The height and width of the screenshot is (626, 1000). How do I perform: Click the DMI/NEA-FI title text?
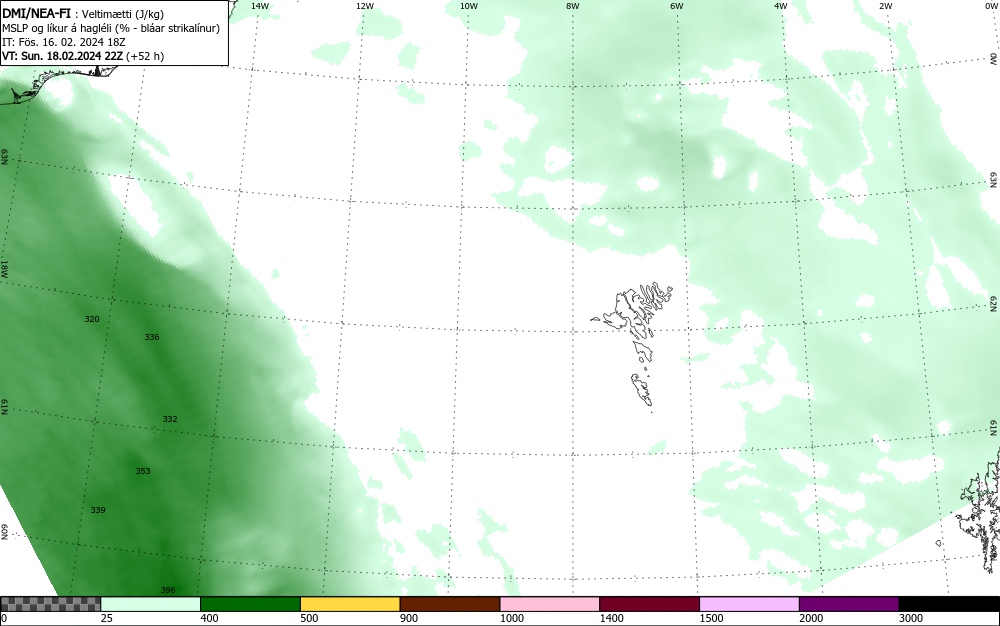pyautogui.click(x=36, y=13)
